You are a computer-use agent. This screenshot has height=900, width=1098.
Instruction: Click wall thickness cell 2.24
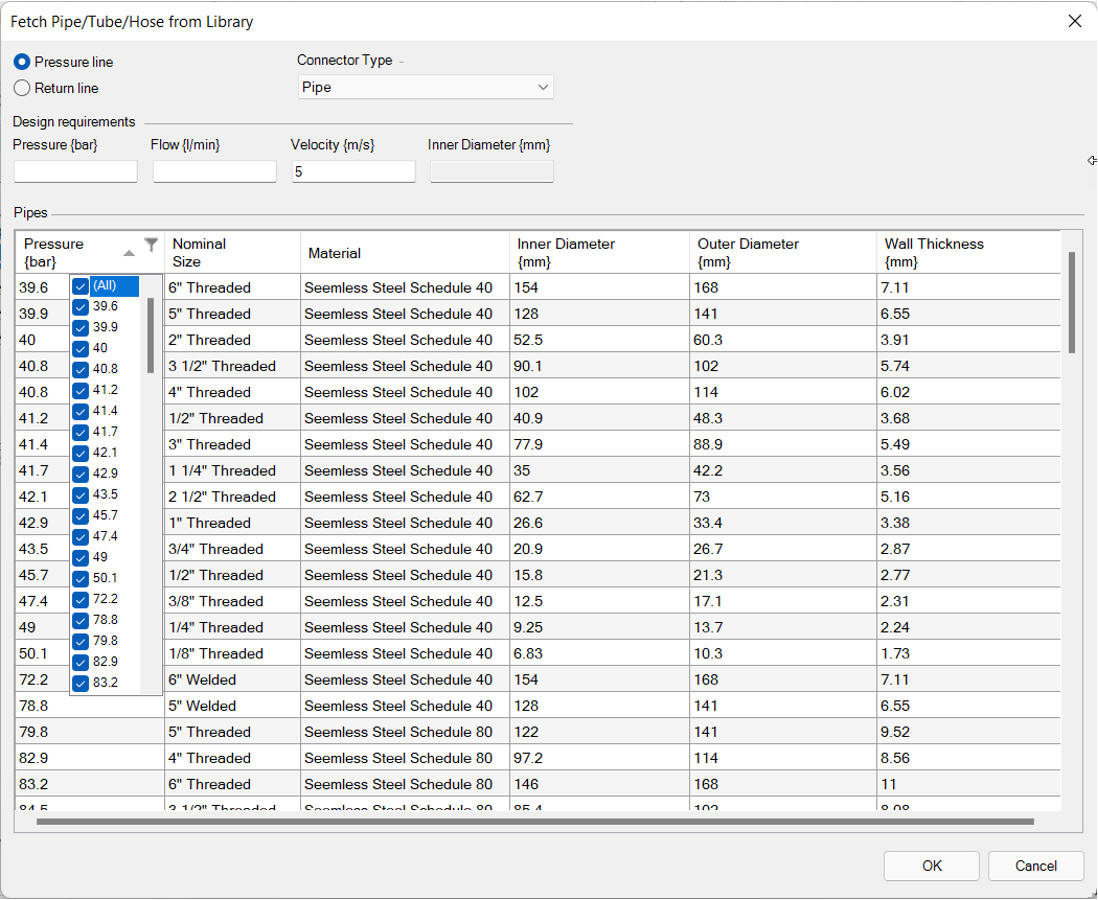pyautogui.click(x=968, y=628)
